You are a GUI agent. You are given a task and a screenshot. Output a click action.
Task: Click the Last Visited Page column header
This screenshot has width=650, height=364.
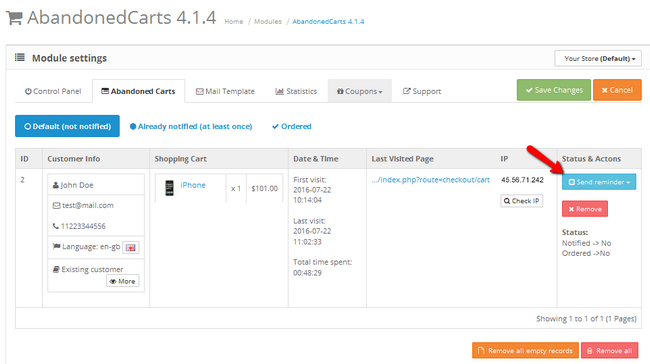[402, 159]
